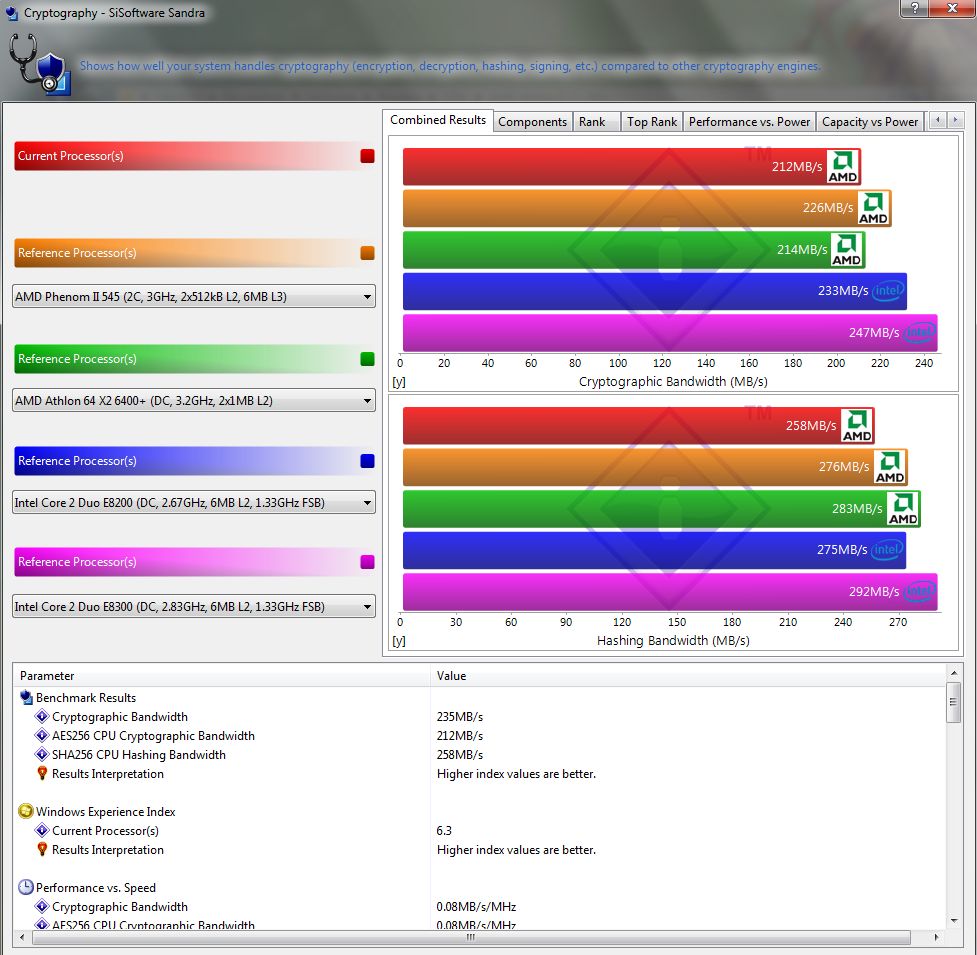Viewport: 977px width, 955px height.
Task: Click the Intel logo on the 233MB/s bar
Action: click(x=888, y=291)
